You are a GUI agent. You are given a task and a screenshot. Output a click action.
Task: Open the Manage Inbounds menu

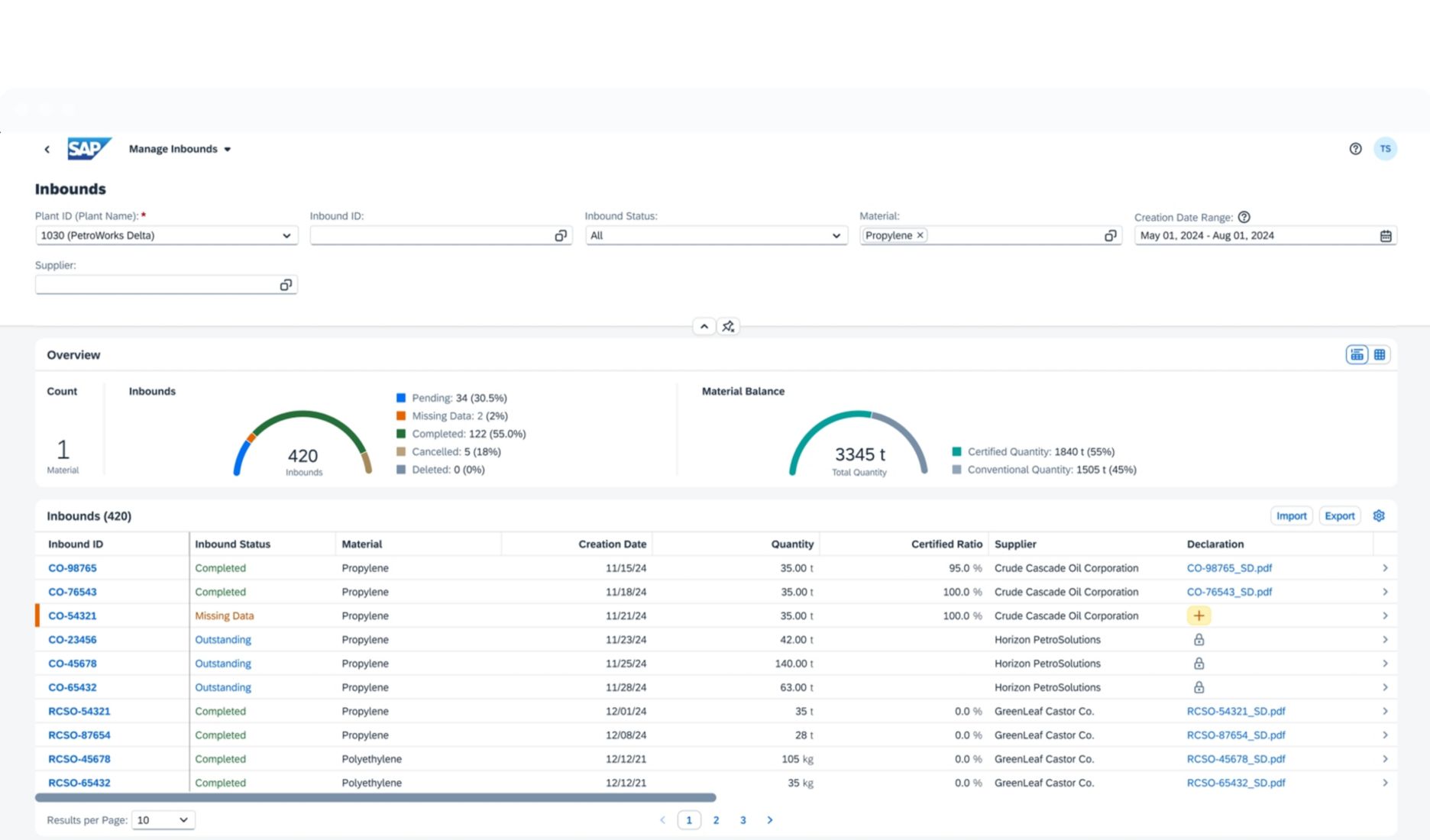coord(180,149)
